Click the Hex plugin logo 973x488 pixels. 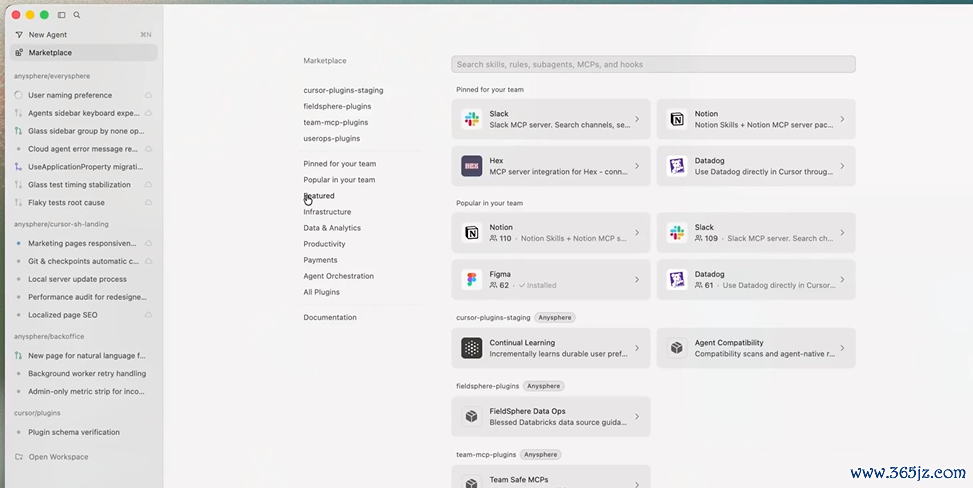click(x=472, y=166)
